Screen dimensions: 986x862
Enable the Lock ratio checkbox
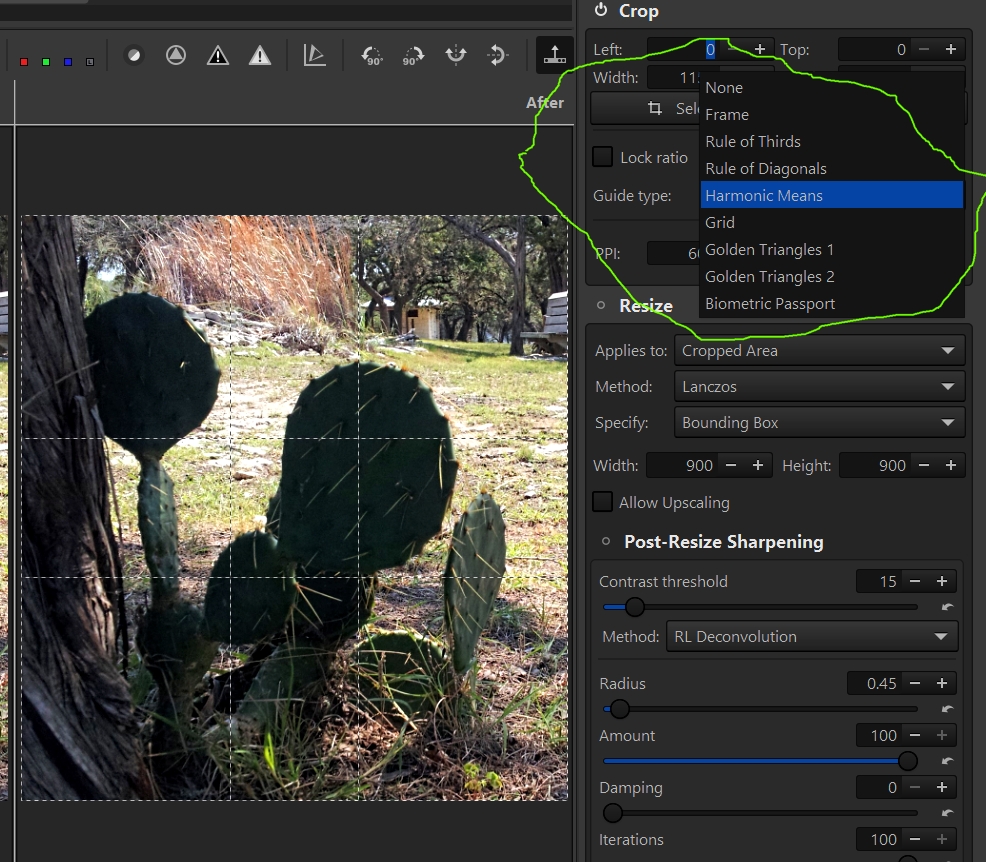click(x=603, y=157)
